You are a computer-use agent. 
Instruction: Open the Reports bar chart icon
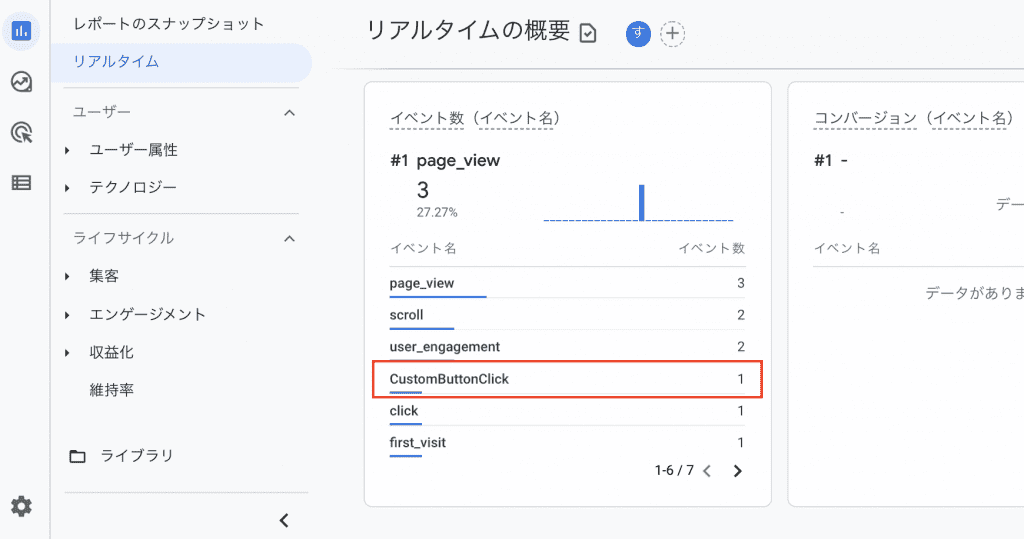(22, 31)
